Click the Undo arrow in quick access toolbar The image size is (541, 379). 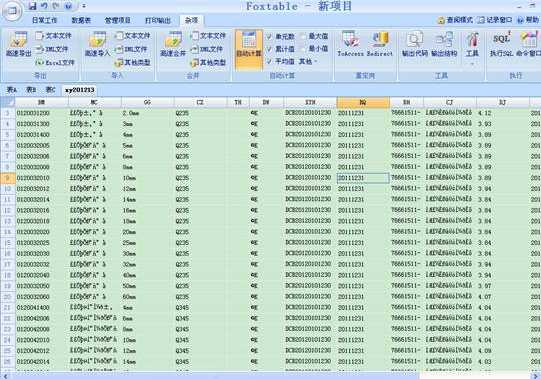(x=44, y=6)
